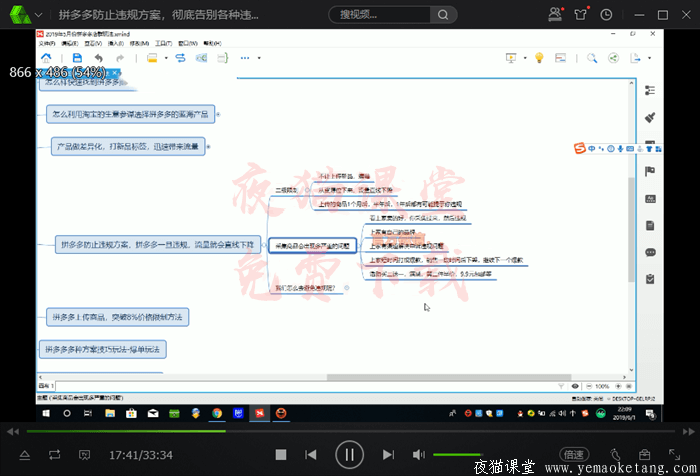
Task: Skip to the next video
Action: [388, 455]
